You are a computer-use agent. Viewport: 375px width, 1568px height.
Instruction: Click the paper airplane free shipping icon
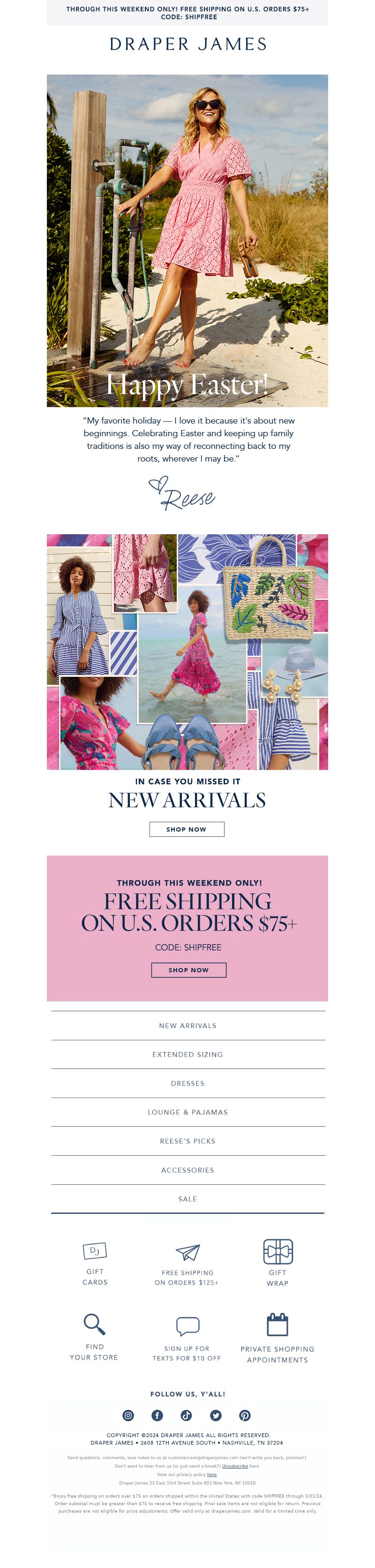[187, 1251]
